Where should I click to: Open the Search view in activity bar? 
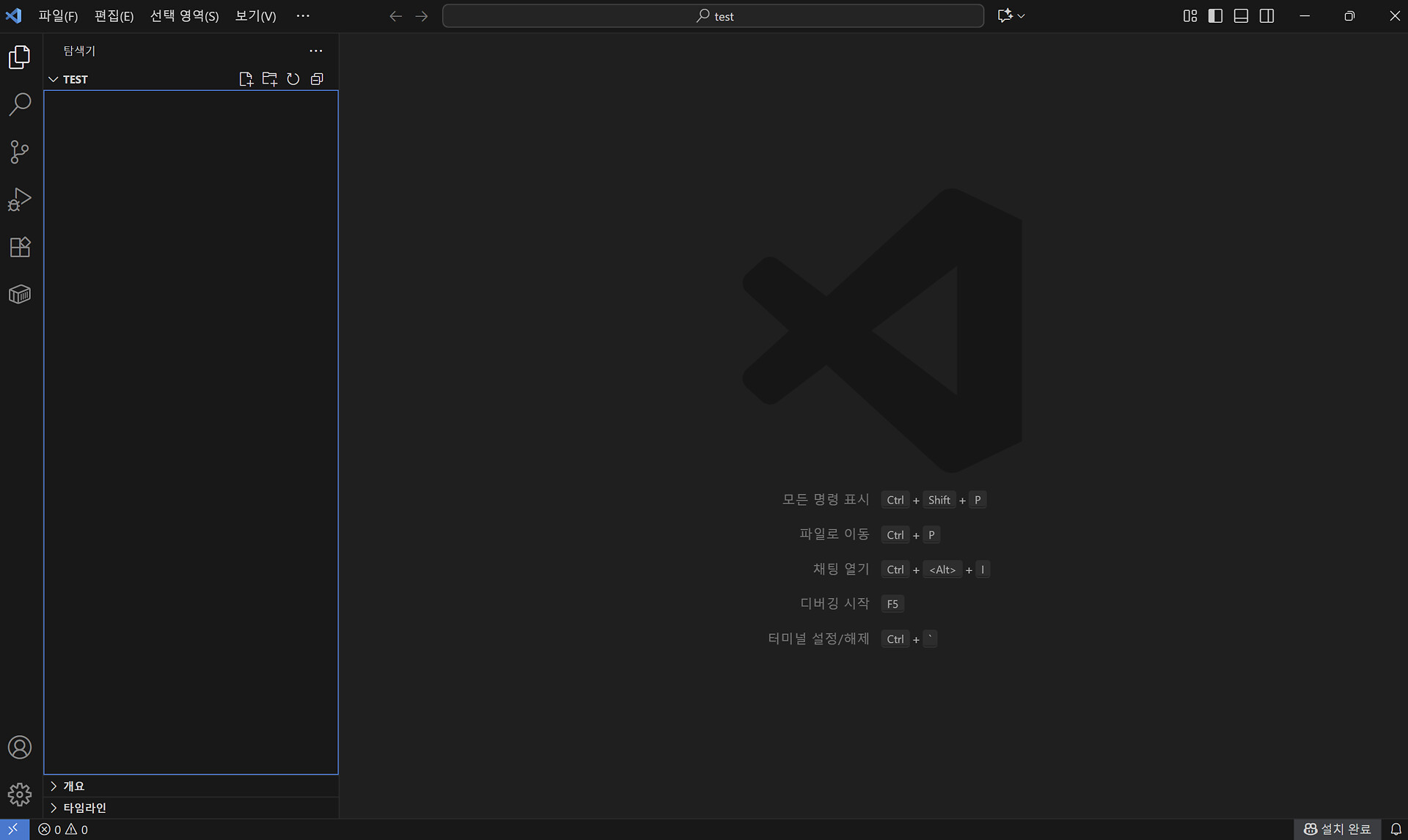pyautogui.click(x=20, y=104)
